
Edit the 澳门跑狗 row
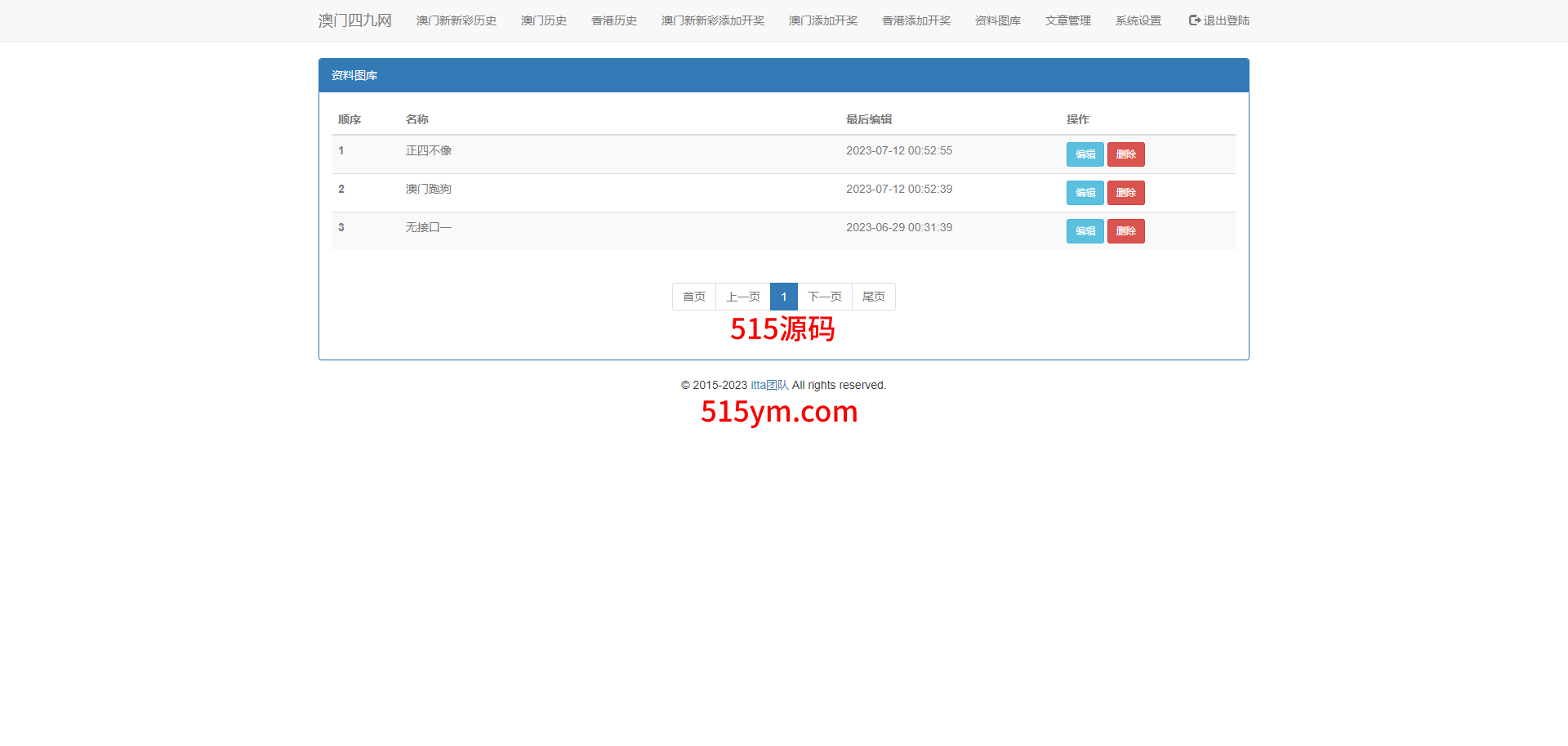pos(1085,193)
